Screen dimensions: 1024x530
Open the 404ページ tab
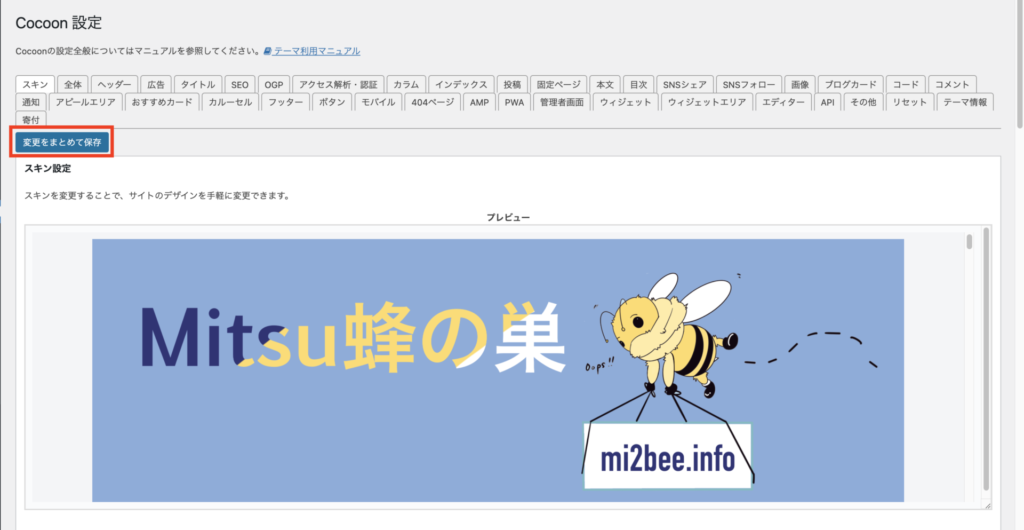(434, 102)
